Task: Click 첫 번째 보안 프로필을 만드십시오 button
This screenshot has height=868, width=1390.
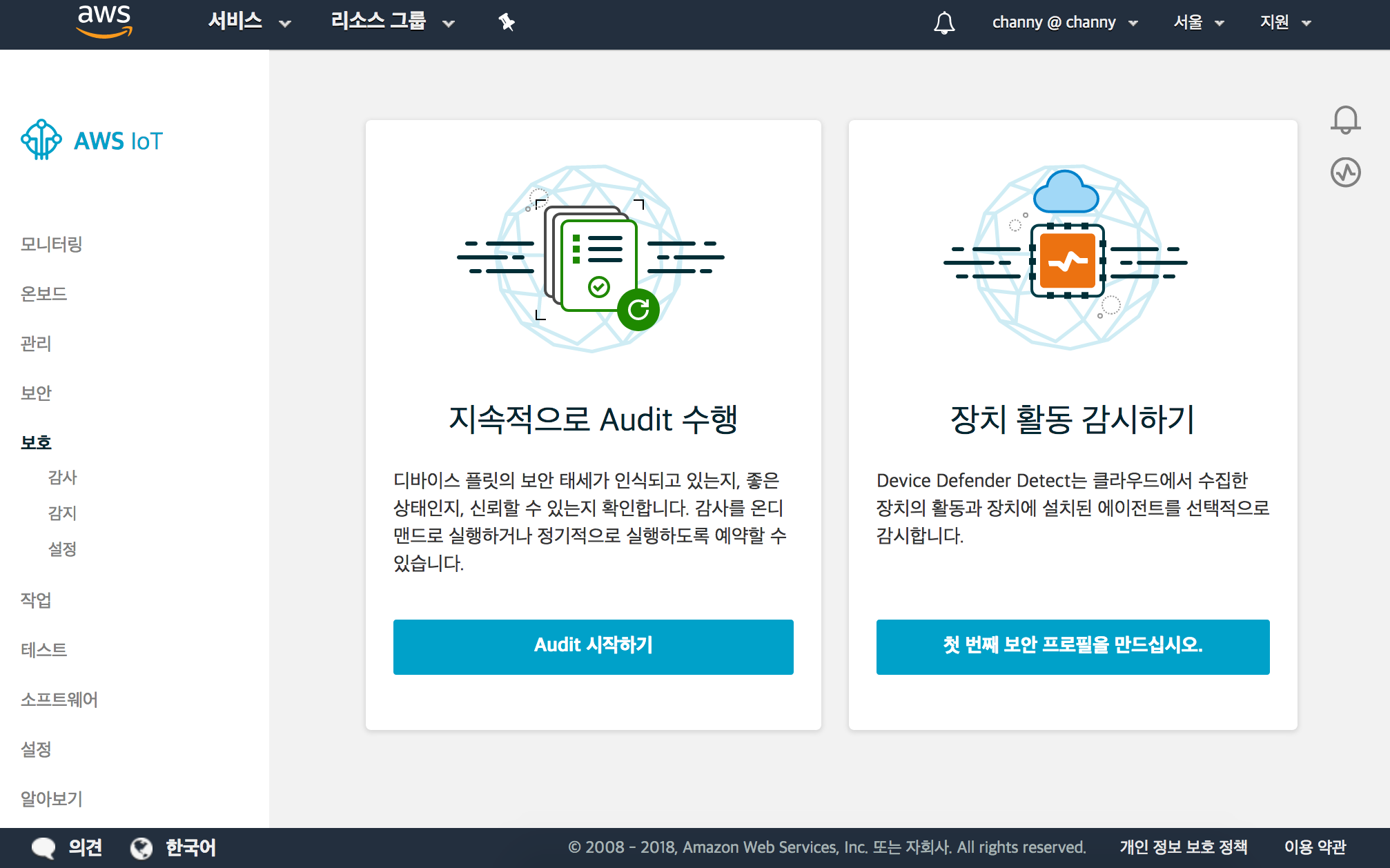Action: pos(1073,647)
